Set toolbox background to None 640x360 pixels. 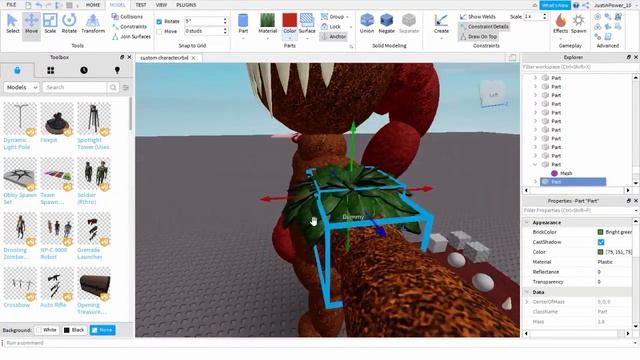click(102, 330)
